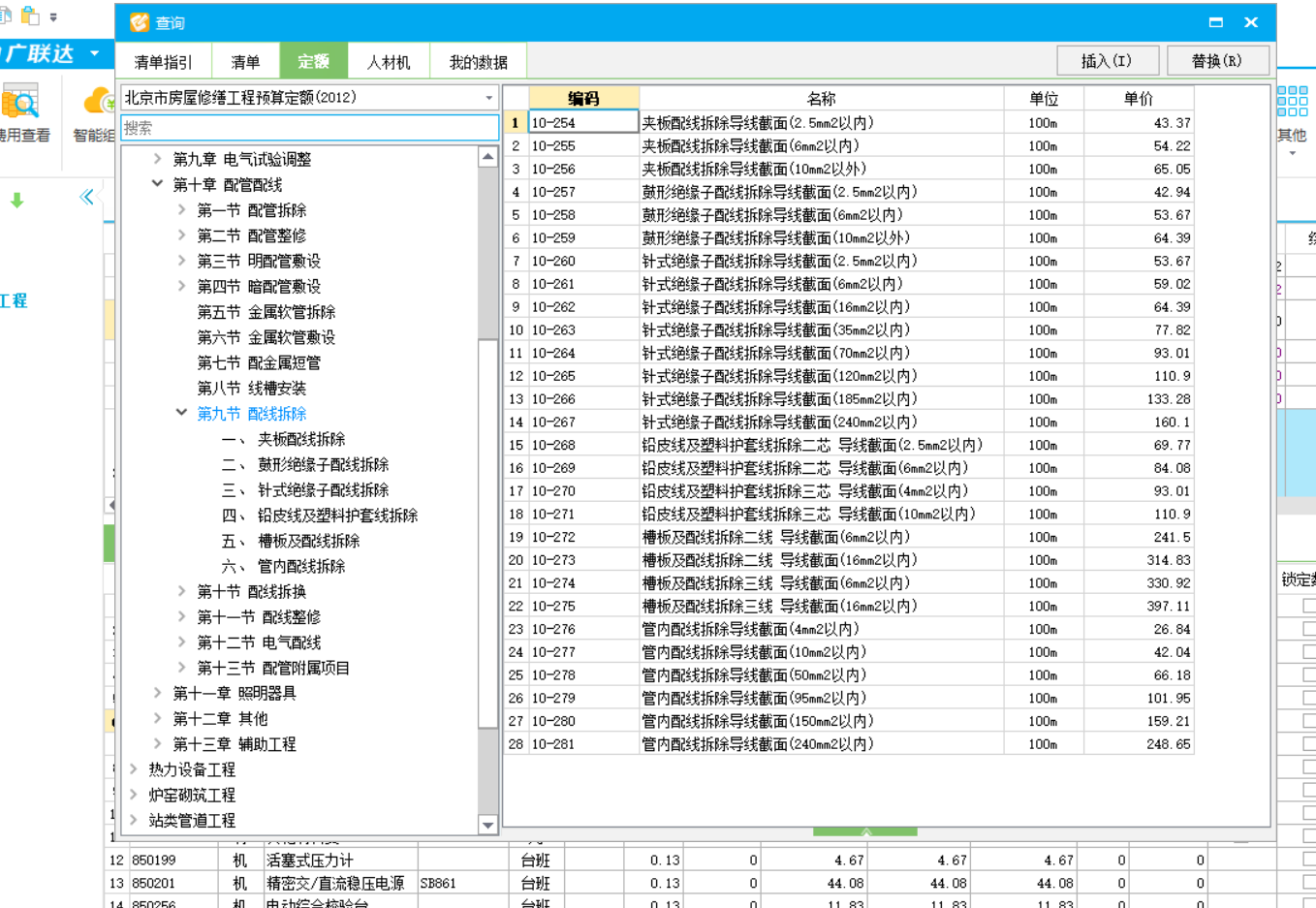This screenshot has width=1316, height=908.
Task: Select code 10-262 row
Action: (848, 307)
